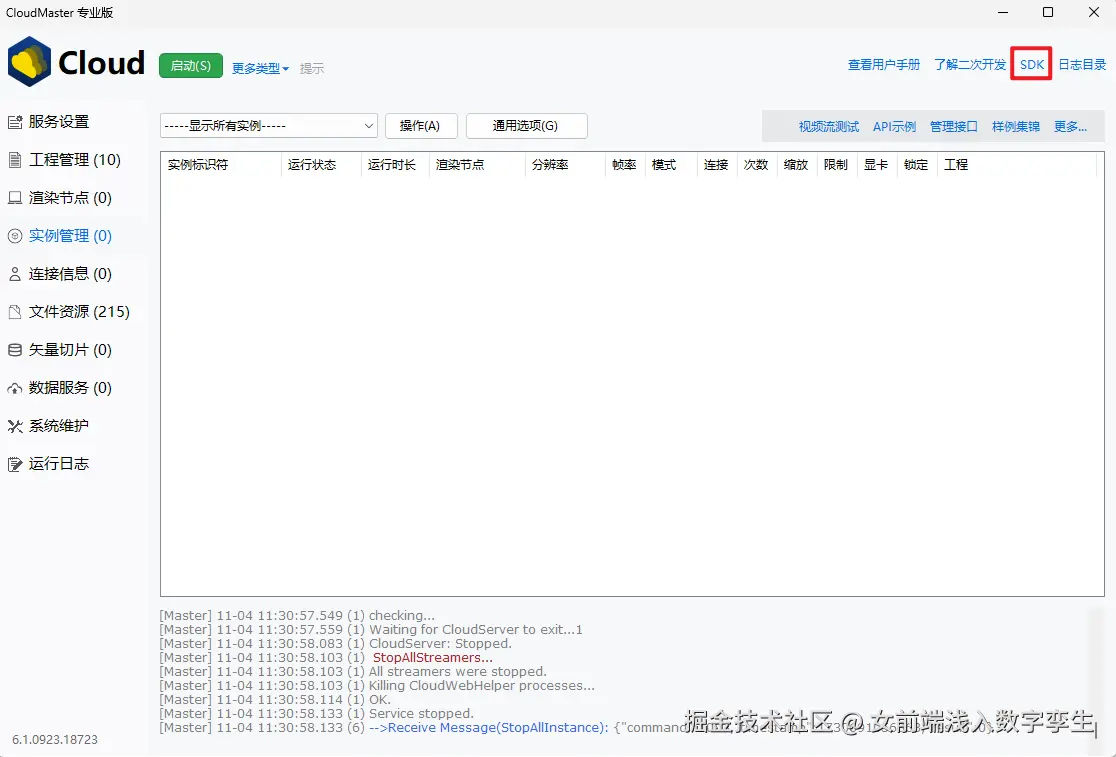Click the 显卡 column header
The image size is (1116, 757).
click(875, 165)
